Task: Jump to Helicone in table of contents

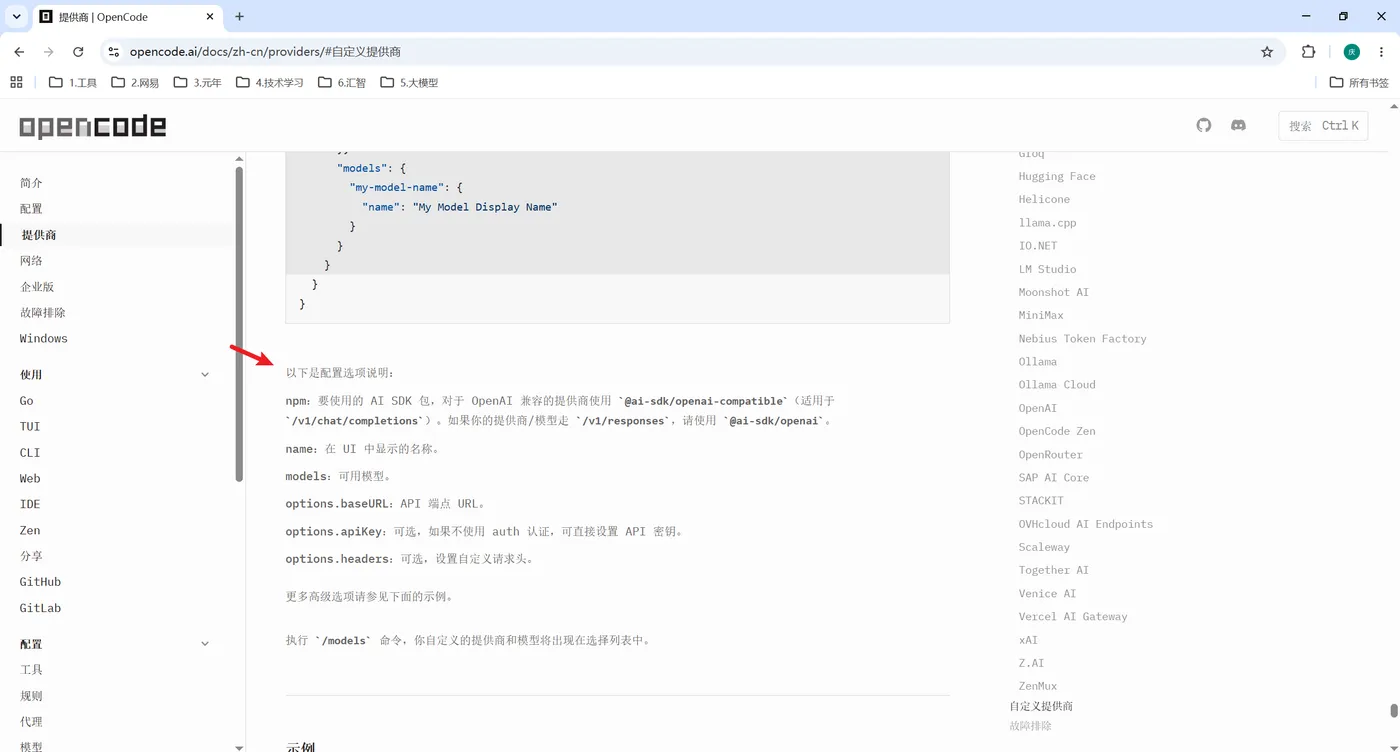Action: [x=1044, y=199]
